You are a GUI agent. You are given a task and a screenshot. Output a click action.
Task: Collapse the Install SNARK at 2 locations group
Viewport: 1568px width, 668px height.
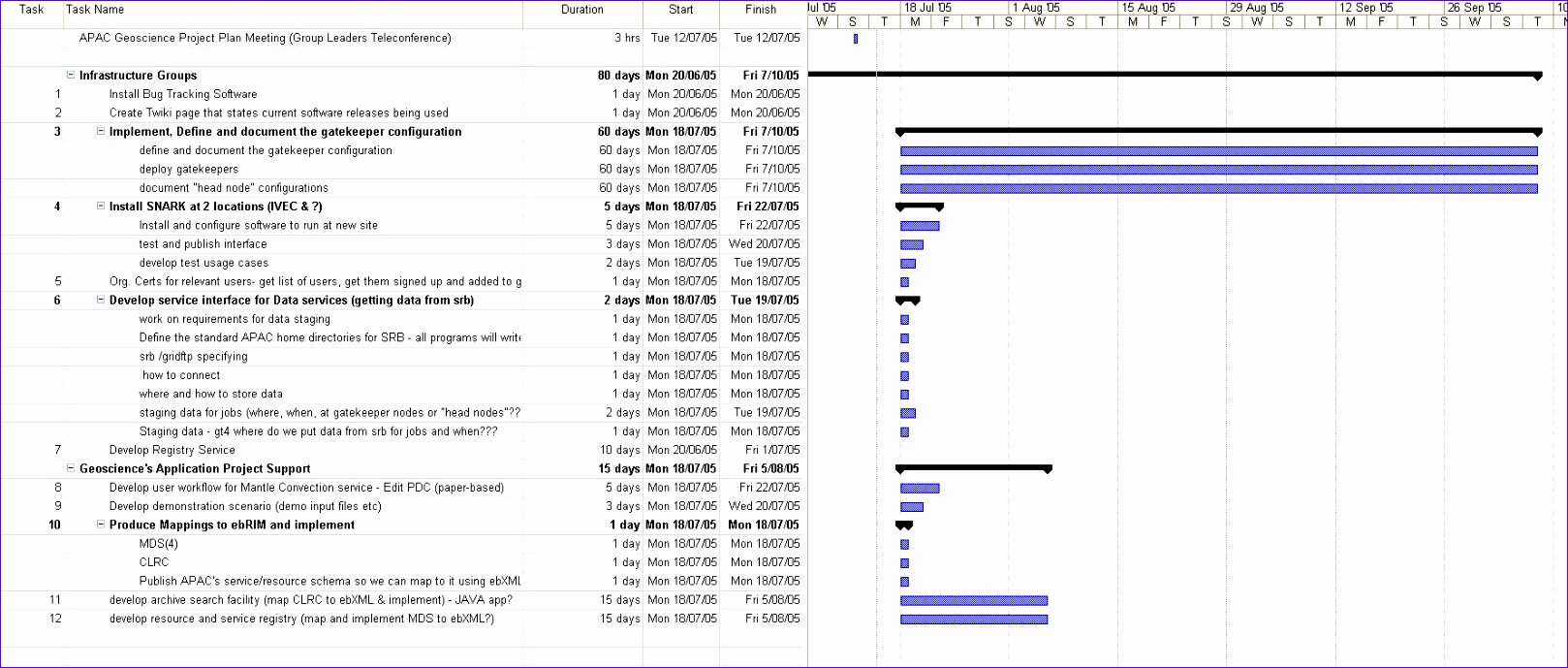pos(101,207)
